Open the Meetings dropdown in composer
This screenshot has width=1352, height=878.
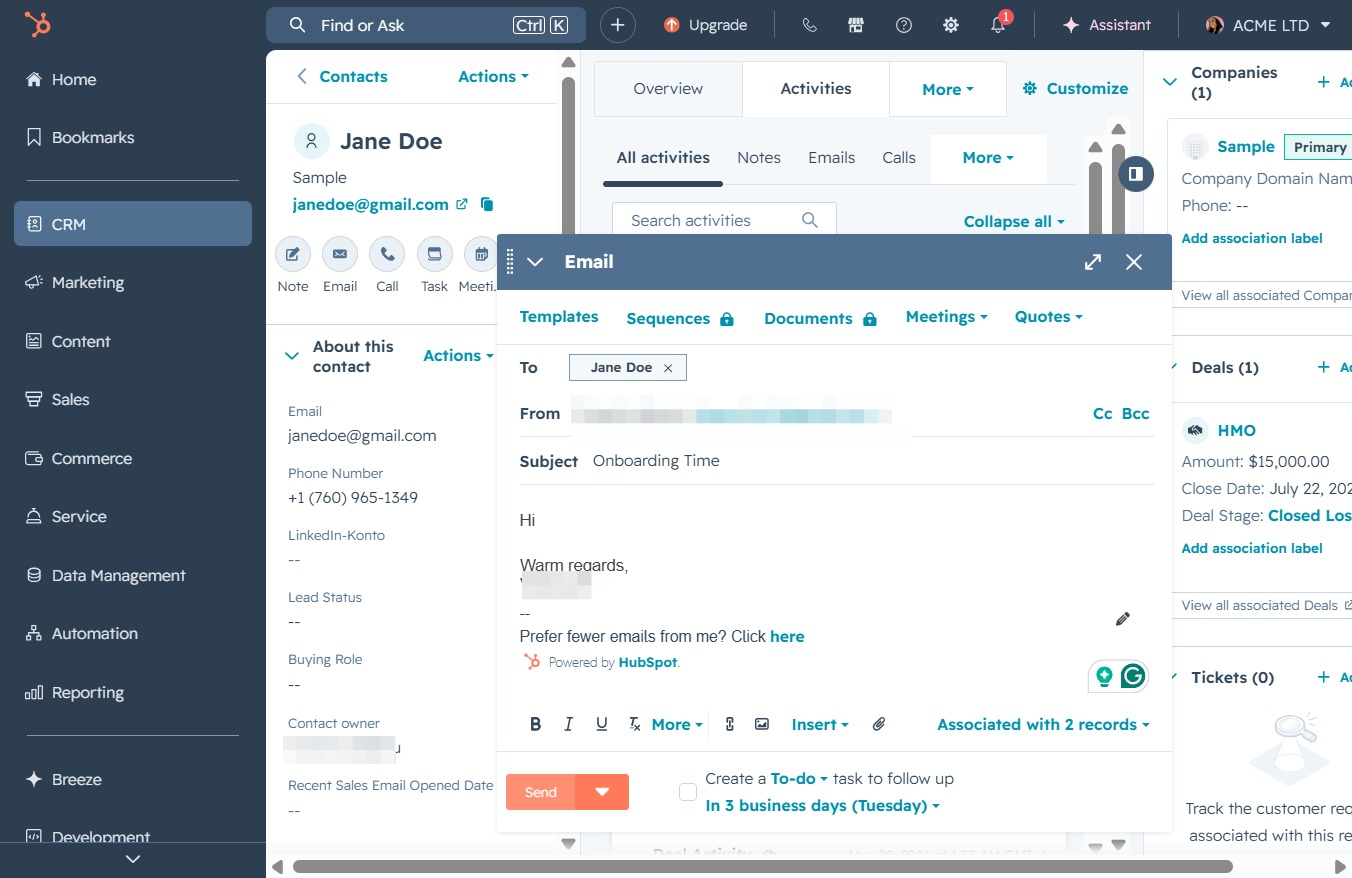[x=946, y=317]
